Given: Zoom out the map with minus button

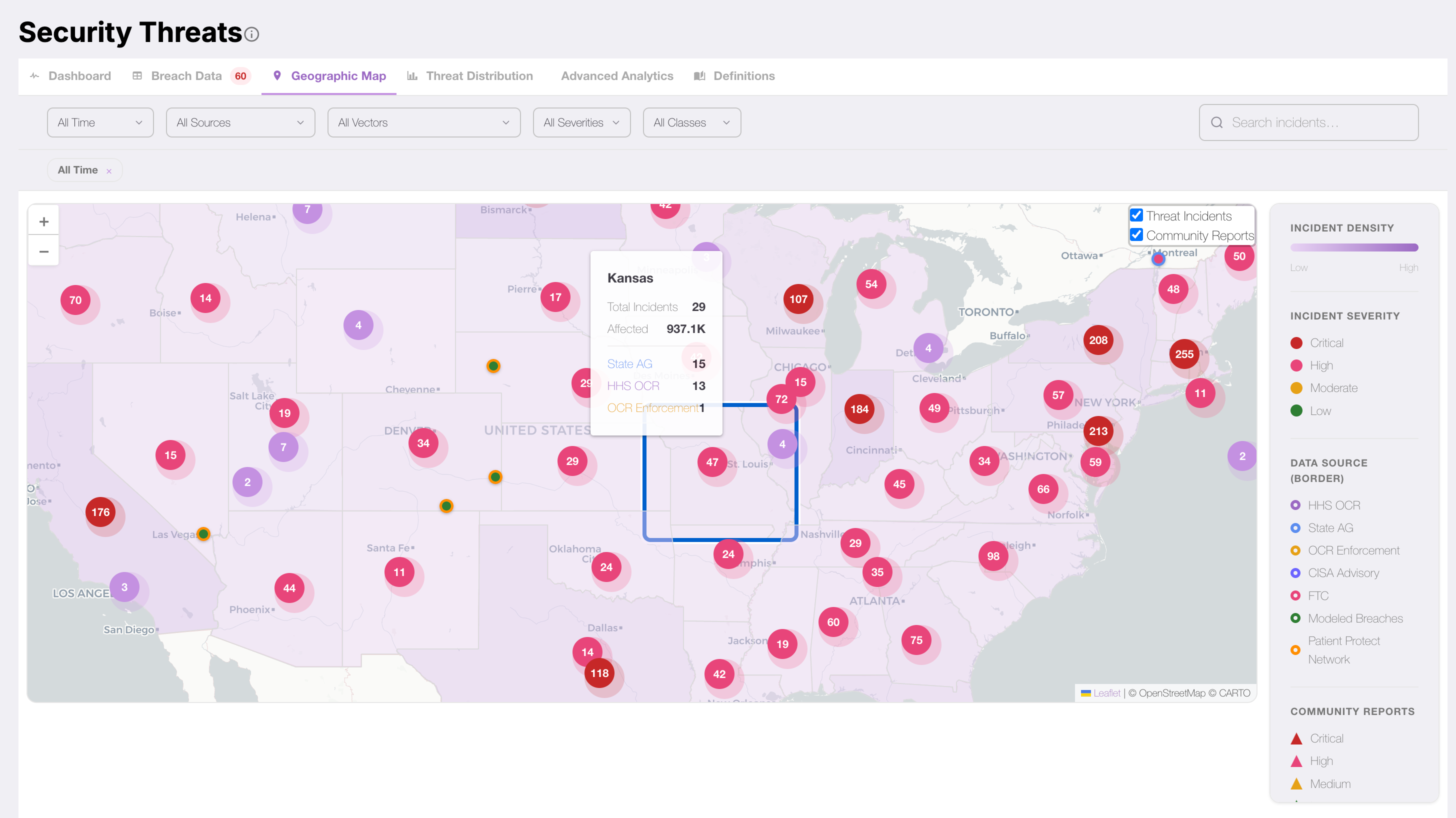Looking at the screenshot, I should pos(43,251).
